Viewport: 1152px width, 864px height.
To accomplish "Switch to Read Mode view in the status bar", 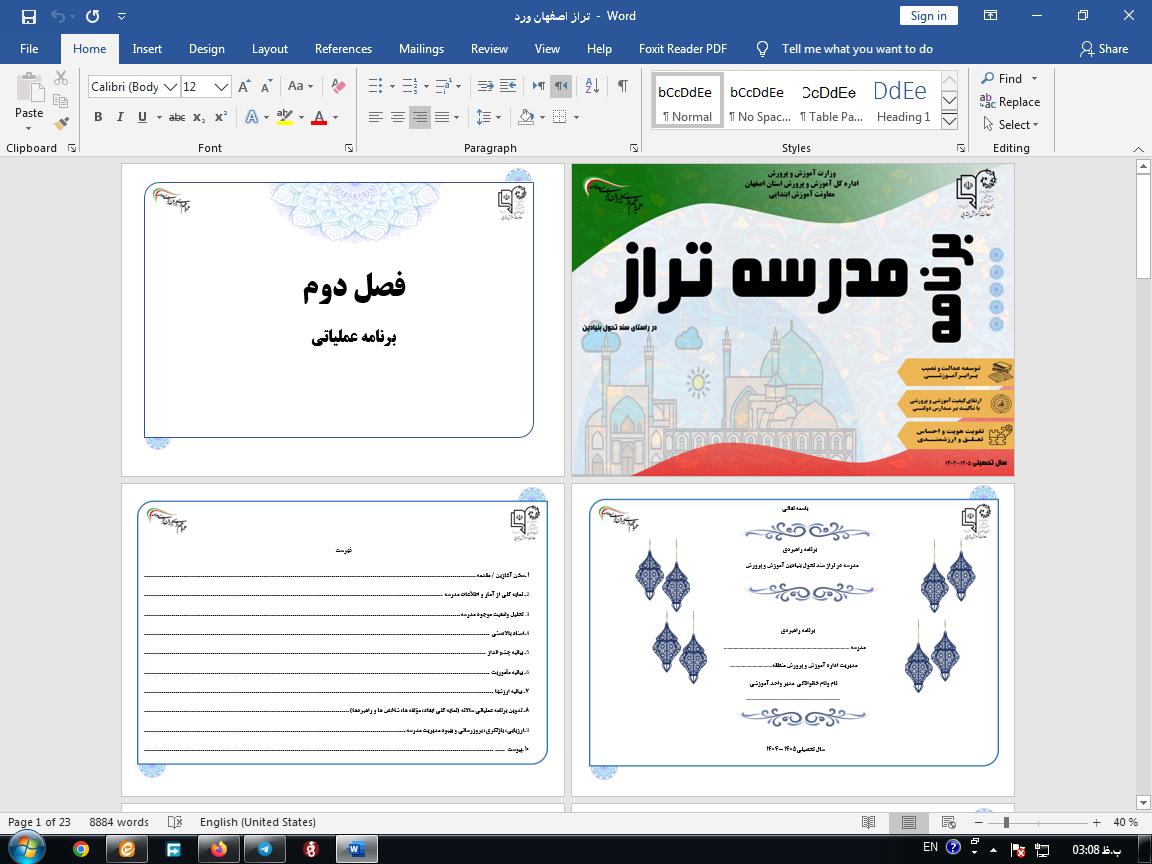I will click(868, 822).
